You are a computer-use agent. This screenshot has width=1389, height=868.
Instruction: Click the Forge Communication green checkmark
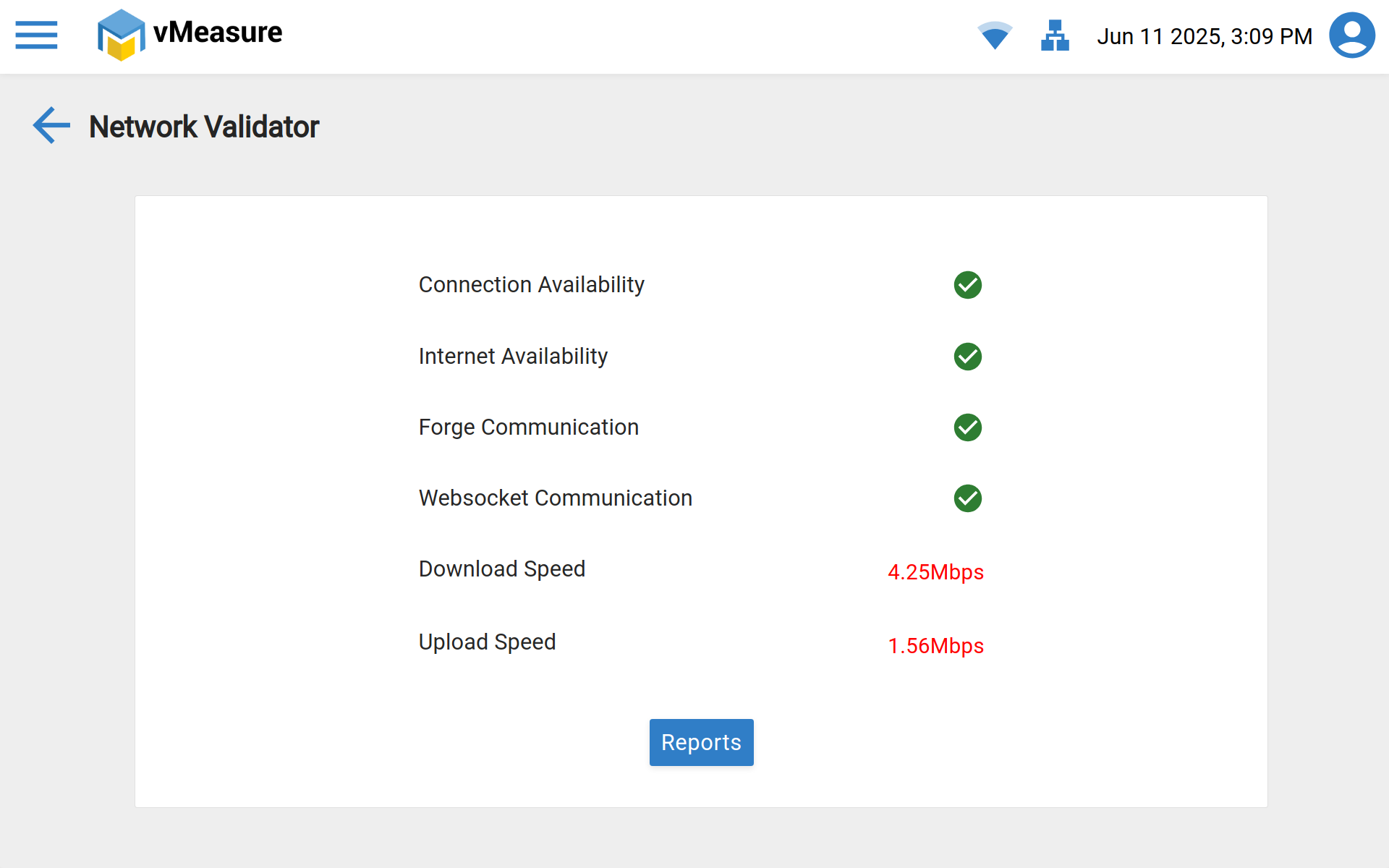(x=967, y=427)
